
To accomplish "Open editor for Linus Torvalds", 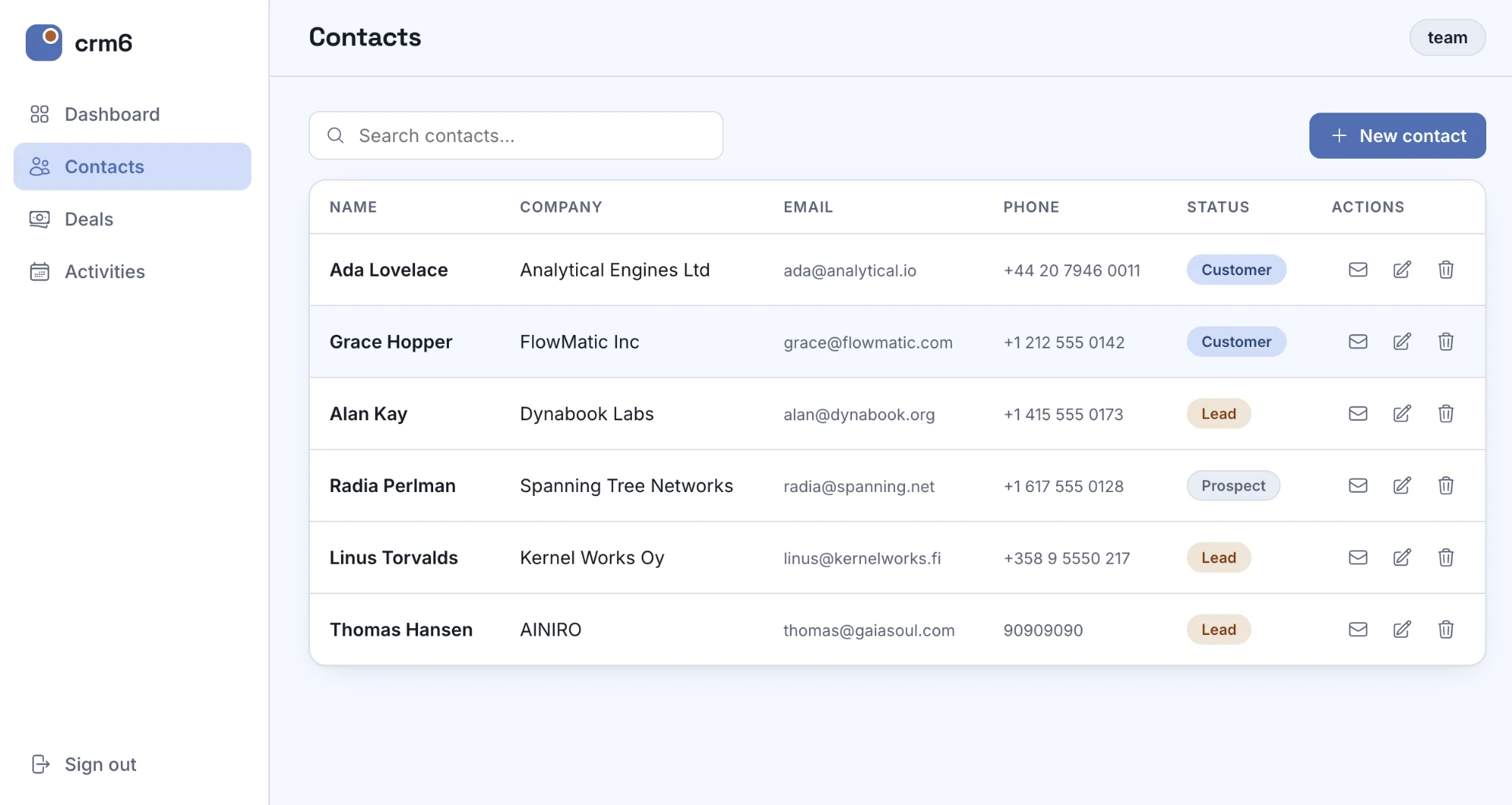I will pyautogui.click(x=1402, y=557).
